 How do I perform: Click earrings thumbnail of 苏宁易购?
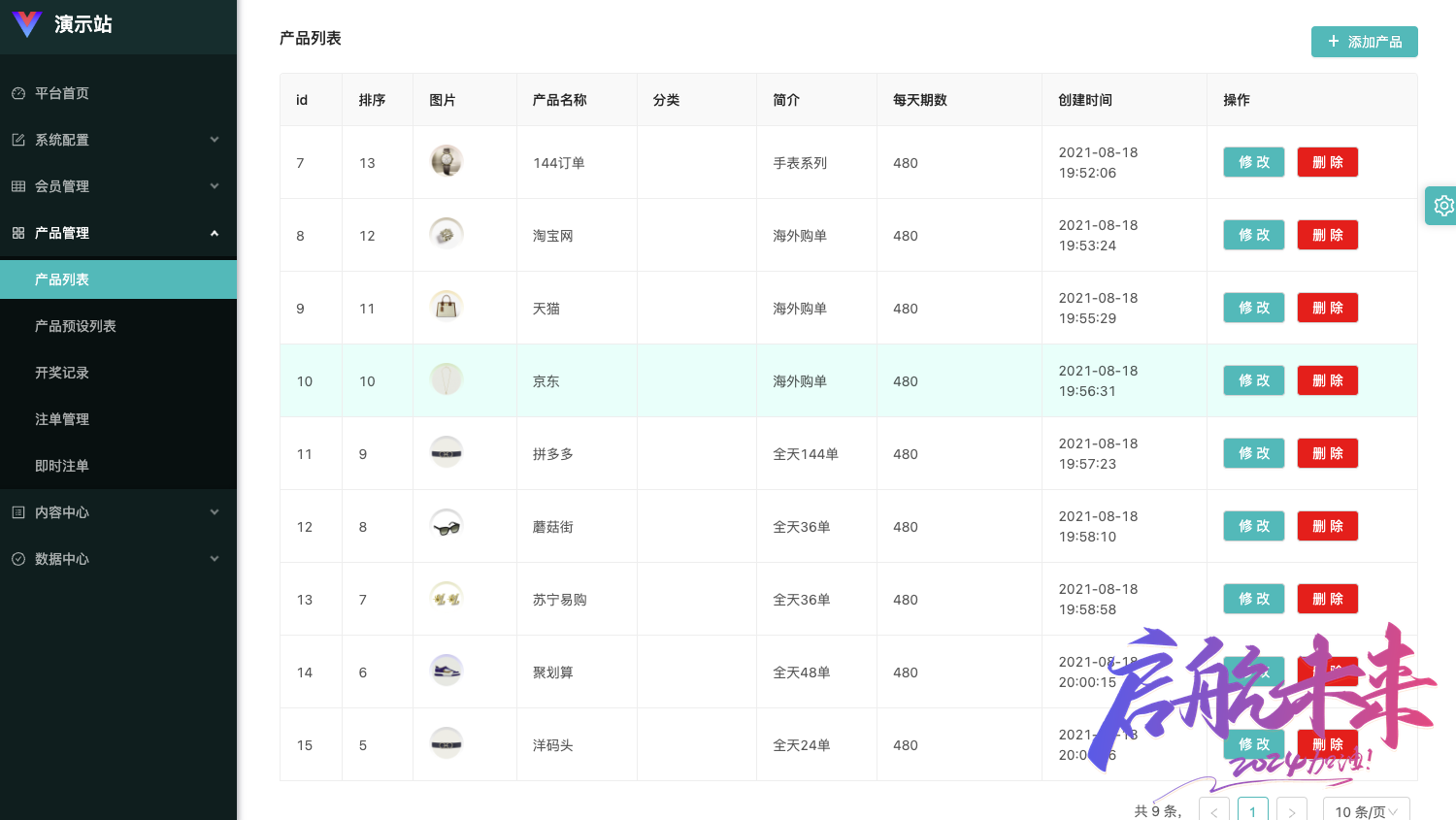(447, 597)
